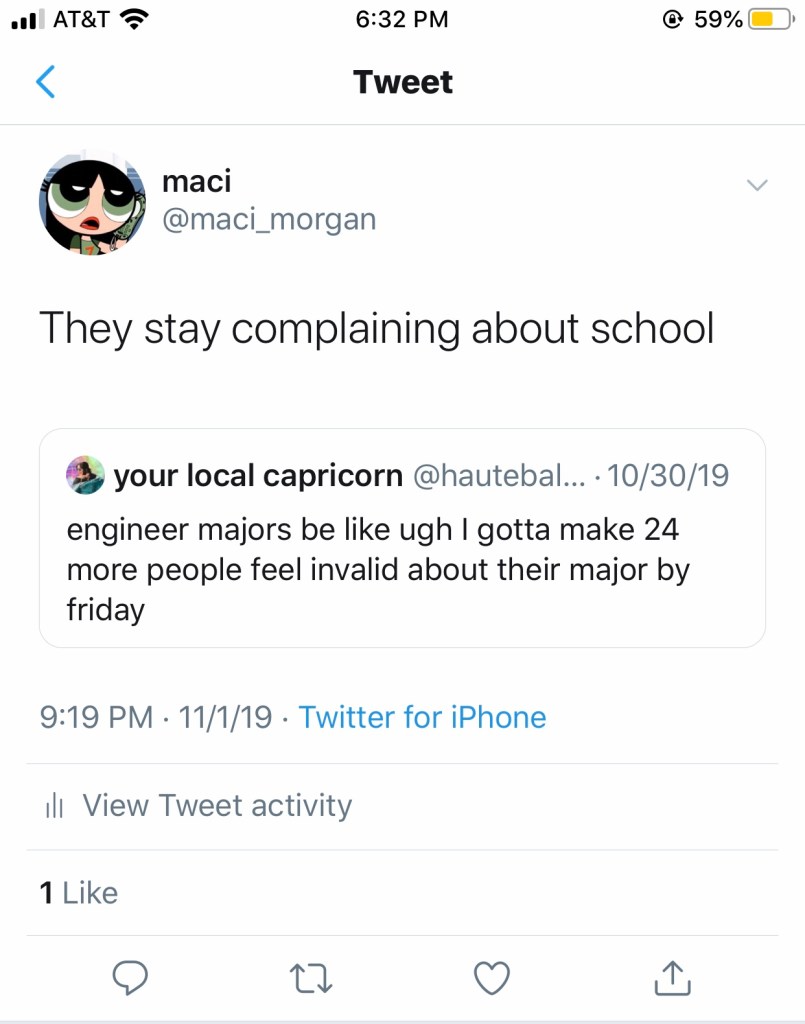805x1024 pixels.
Task: Open the @maci_morgan handle
Action: tap(268, 219)
